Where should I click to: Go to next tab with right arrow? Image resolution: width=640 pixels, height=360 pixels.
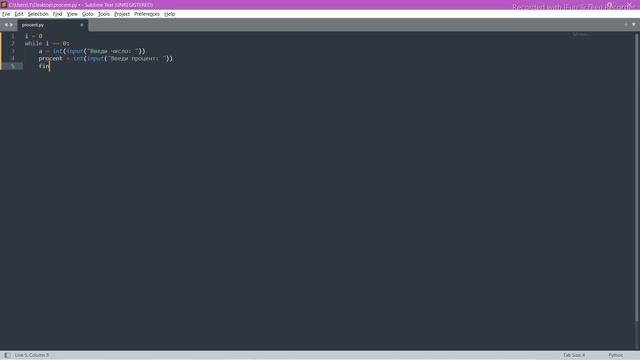11,25
